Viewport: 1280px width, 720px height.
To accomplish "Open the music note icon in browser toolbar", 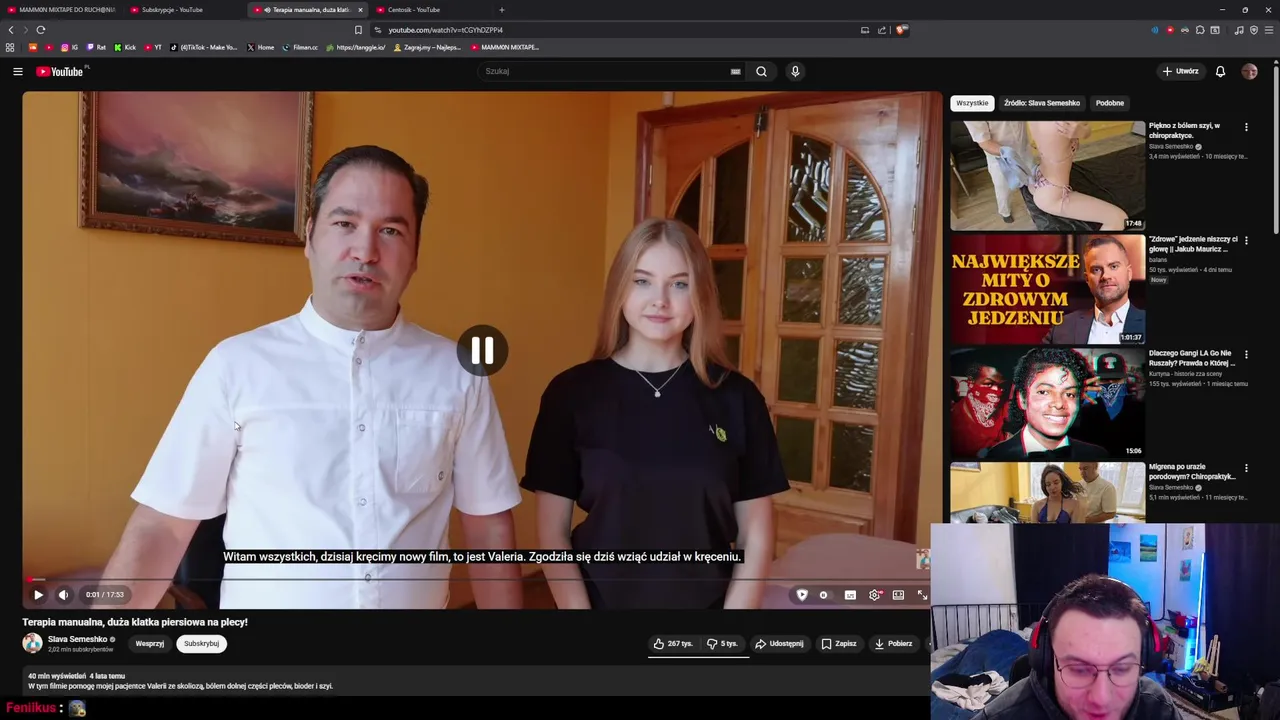I will [x=1239, y=30].
